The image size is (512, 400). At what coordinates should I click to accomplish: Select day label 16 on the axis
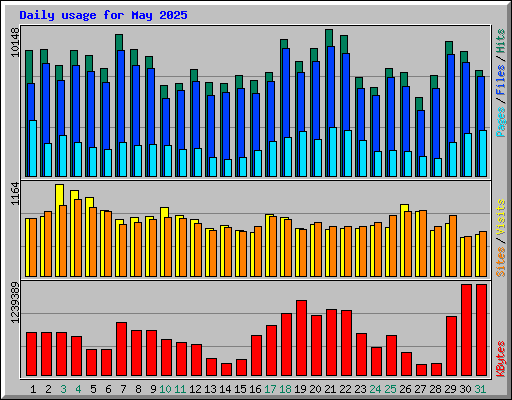pos(255,389)
